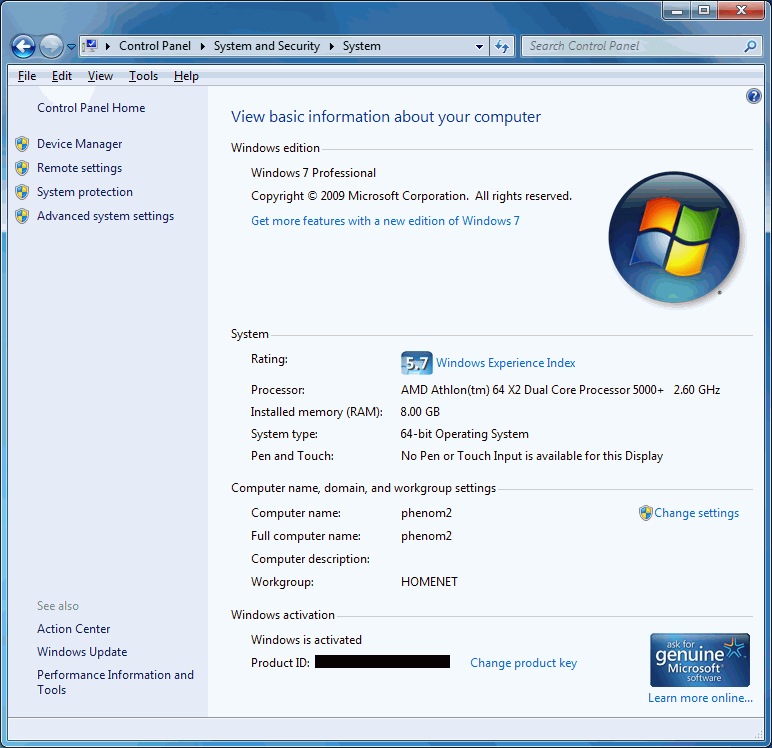Screen dimensions: 772x748
Task: Expand the arrow after System and Security
Action: [331, 46]
